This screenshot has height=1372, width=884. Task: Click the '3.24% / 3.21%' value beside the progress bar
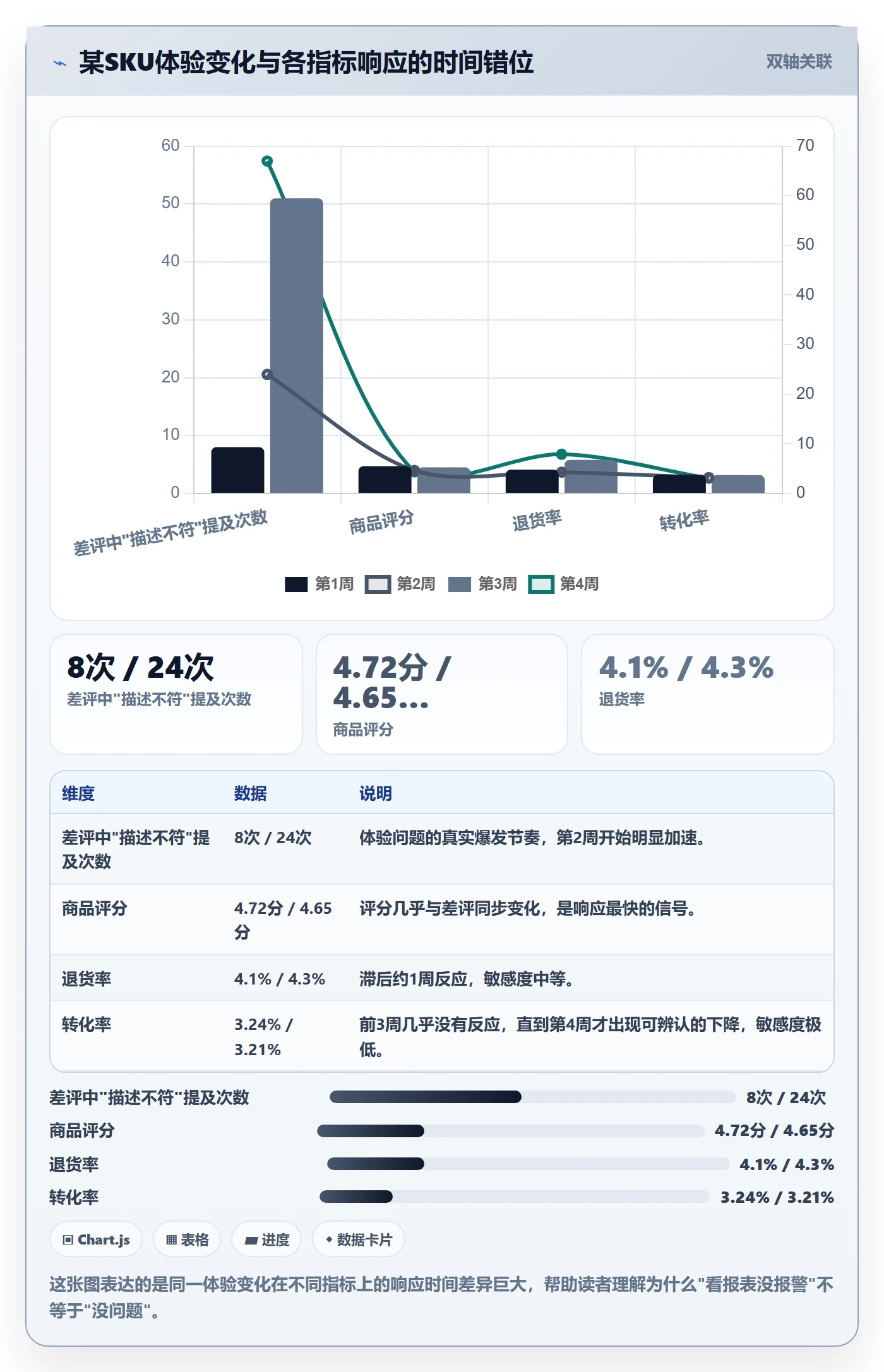pyautogui.click(x=778, y=1197)
